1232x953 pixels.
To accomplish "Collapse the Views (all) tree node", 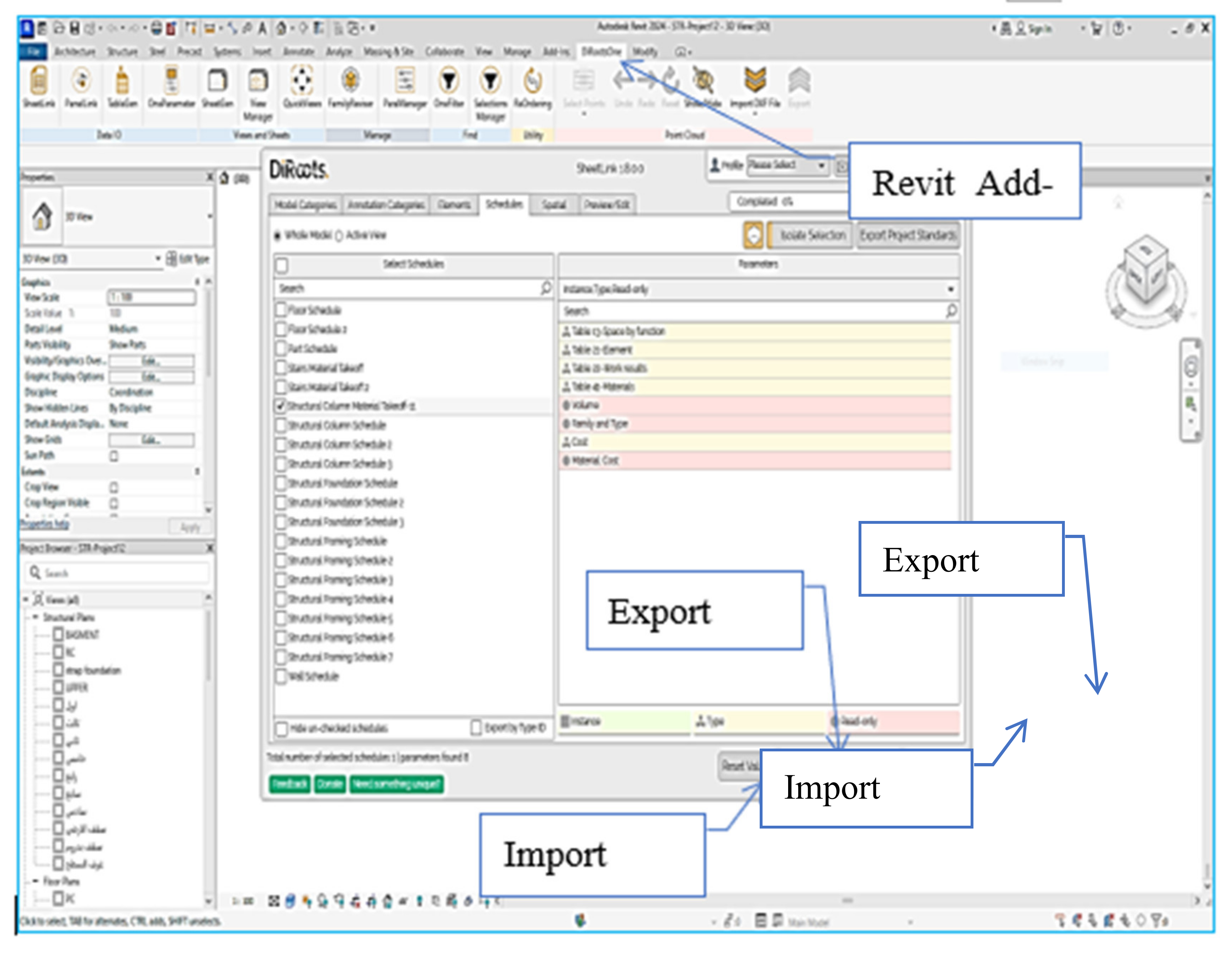I will pos(25,600).
